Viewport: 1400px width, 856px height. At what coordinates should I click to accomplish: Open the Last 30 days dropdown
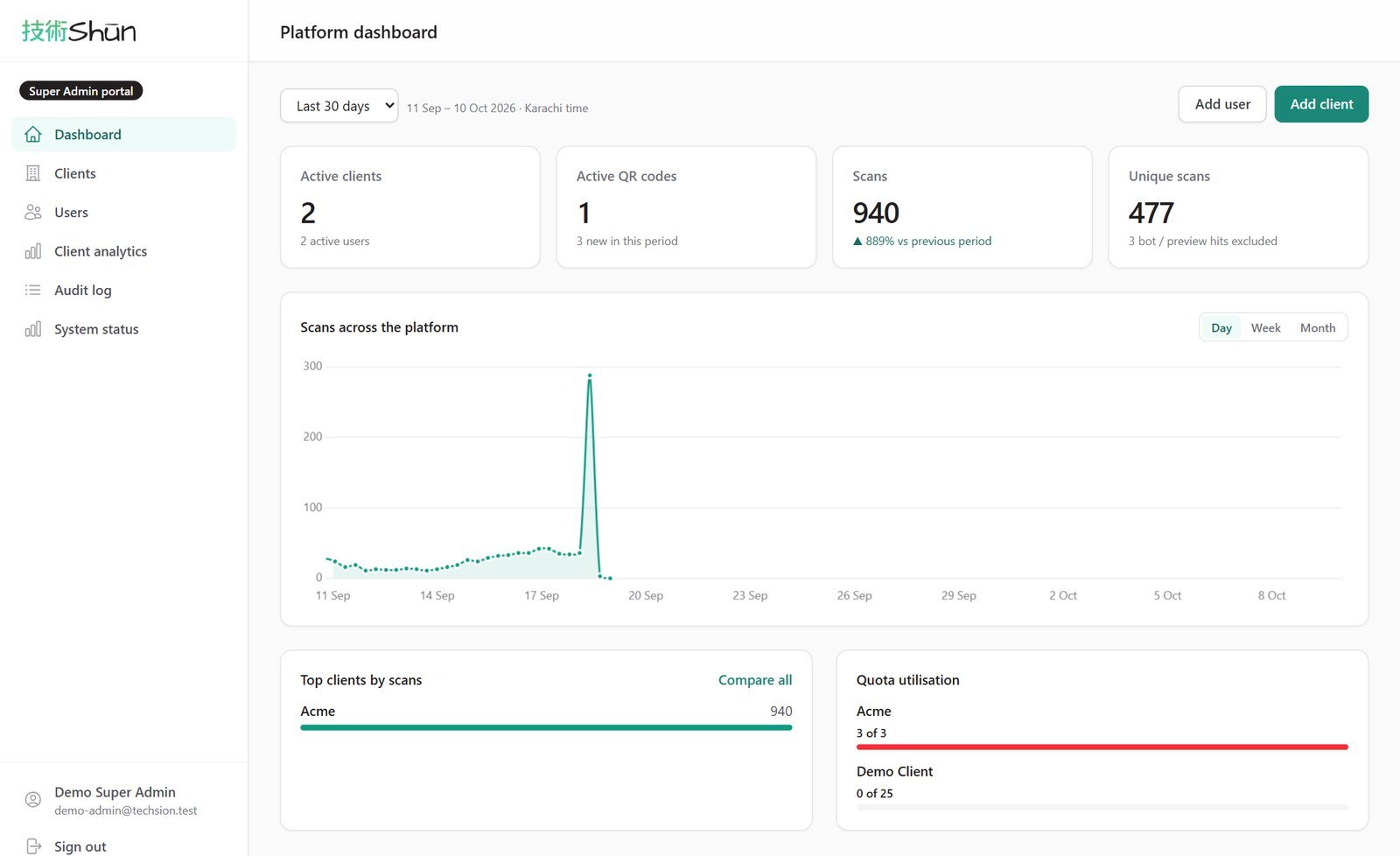pyautogui.click(x=339, y=106)
